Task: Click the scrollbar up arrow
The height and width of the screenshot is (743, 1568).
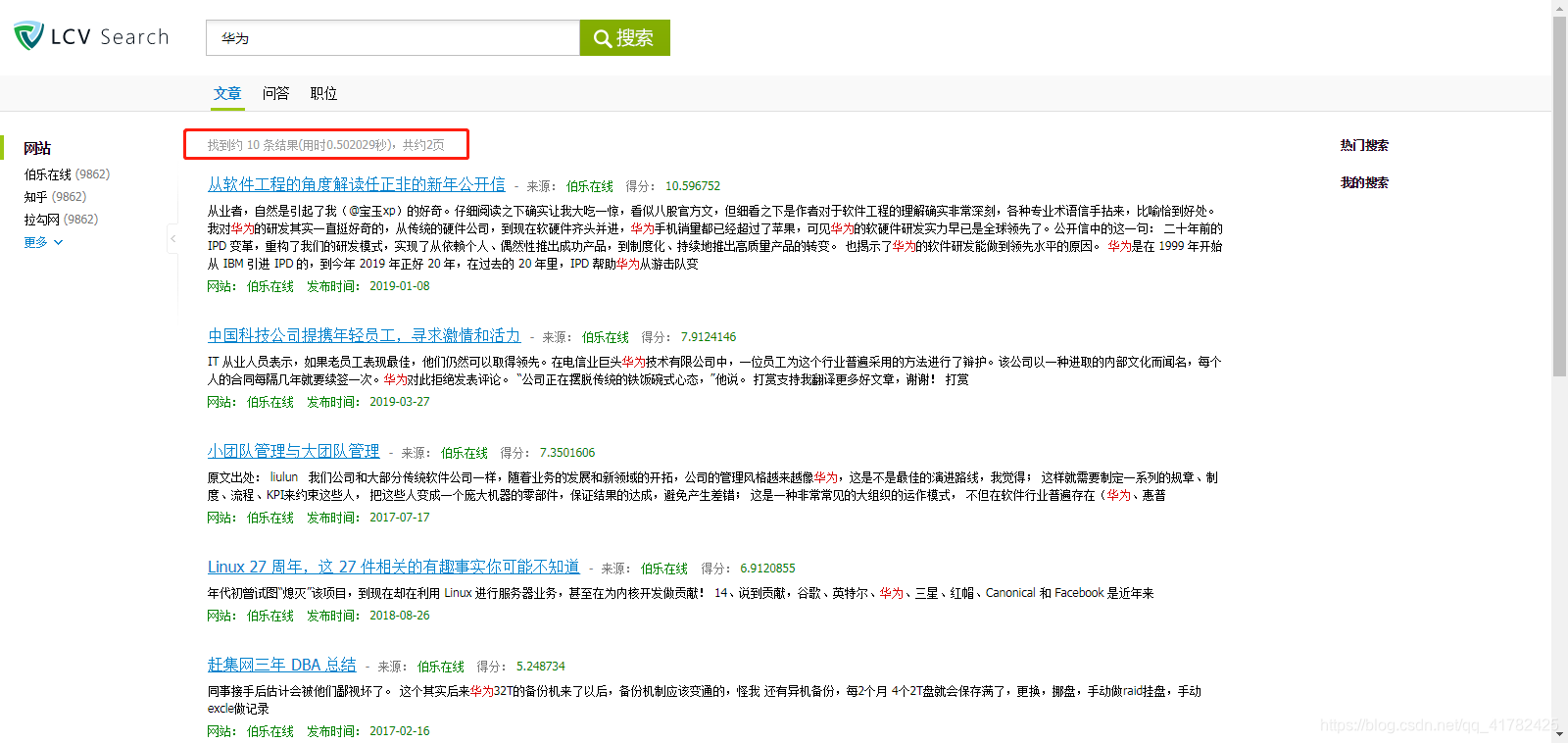Action: [x=1559, y=7]
